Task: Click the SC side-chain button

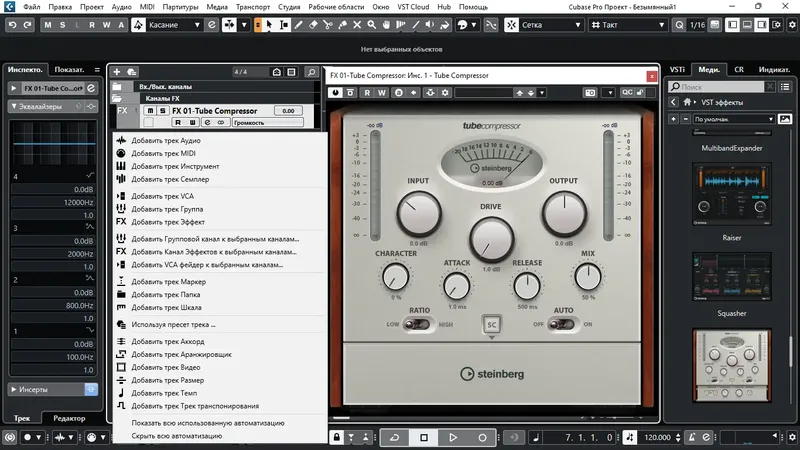Action: 490,324
